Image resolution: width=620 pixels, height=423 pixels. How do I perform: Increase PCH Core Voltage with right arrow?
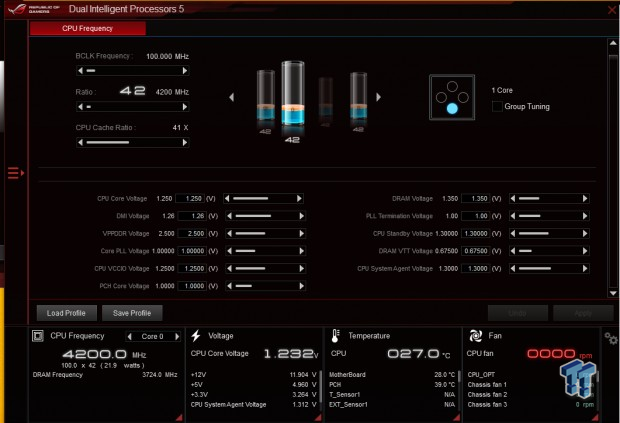(302, 286)
